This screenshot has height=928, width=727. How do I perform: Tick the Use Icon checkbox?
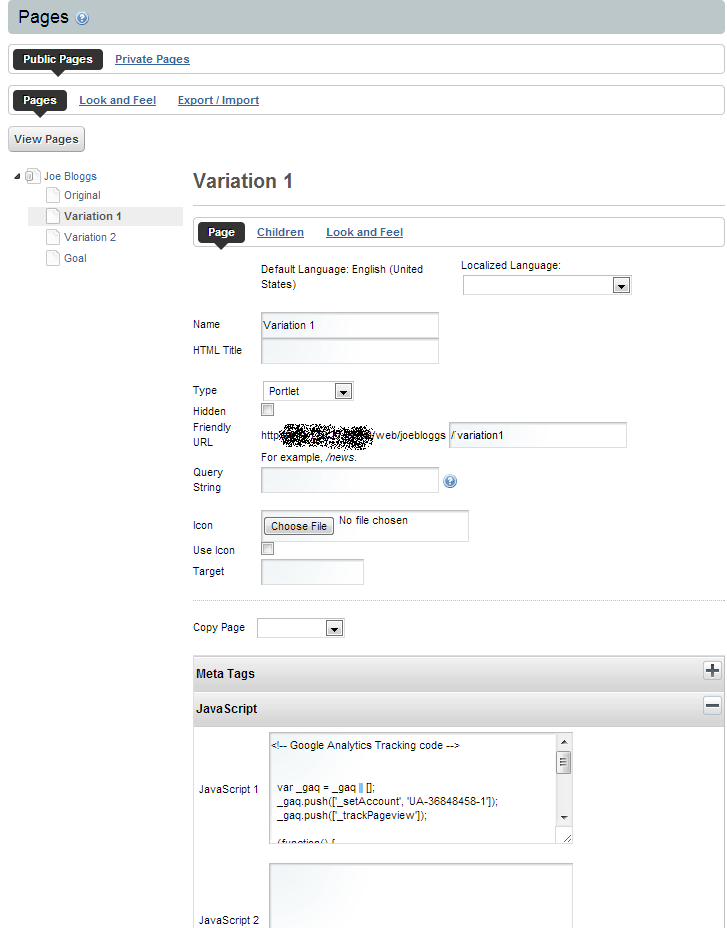[267, 549]
